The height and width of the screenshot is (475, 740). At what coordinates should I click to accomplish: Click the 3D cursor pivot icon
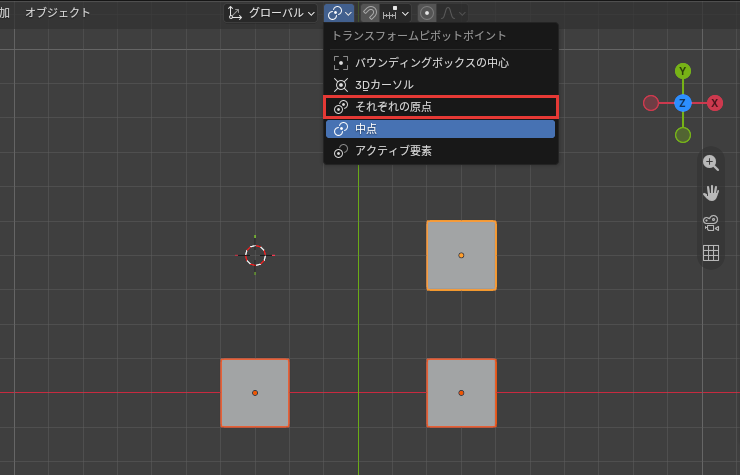[x=341, y=85]
